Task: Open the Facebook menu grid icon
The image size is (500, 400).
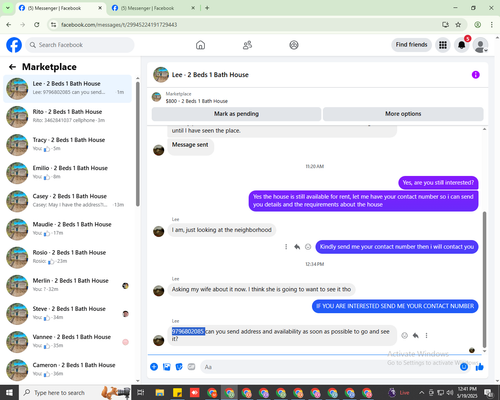Action: click(443, 45)
